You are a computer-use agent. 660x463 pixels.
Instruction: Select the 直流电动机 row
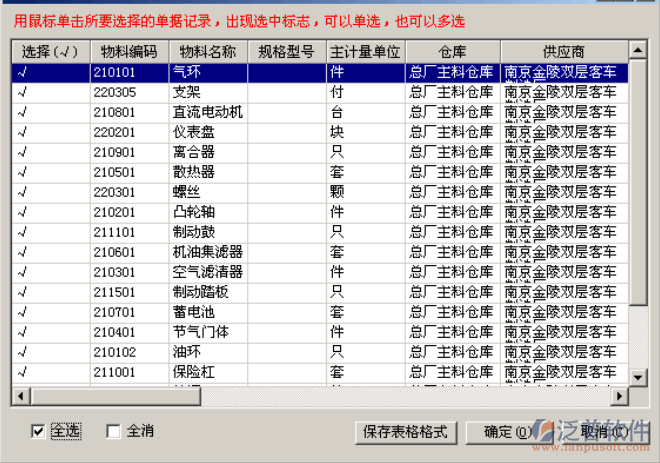(207, 112)
